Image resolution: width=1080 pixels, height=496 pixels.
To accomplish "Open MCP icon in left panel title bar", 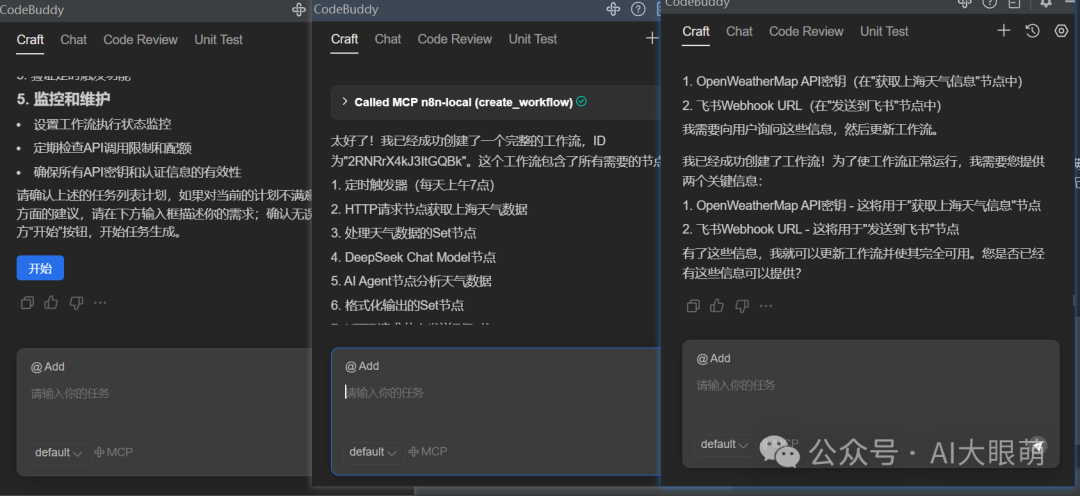I will pos(299,10).
